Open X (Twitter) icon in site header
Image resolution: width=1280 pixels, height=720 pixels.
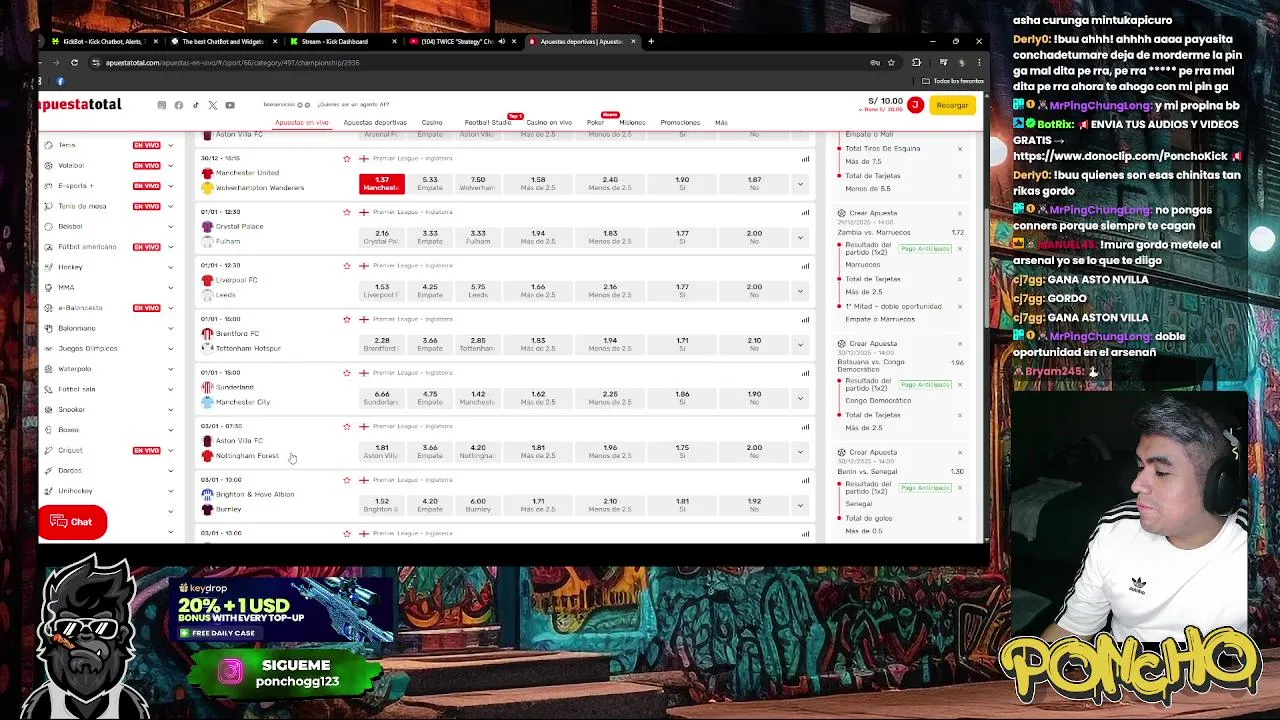[212, 105]
